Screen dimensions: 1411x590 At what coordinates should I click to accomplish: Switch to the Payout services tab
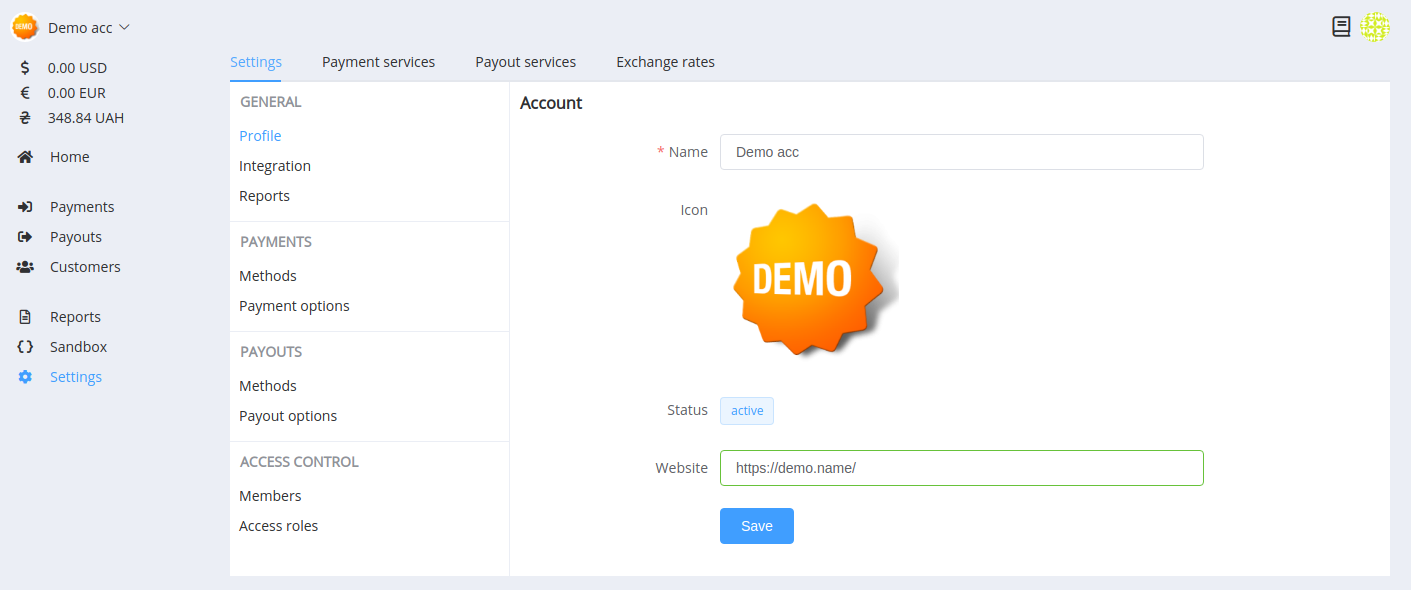click(x=525, y=62)
